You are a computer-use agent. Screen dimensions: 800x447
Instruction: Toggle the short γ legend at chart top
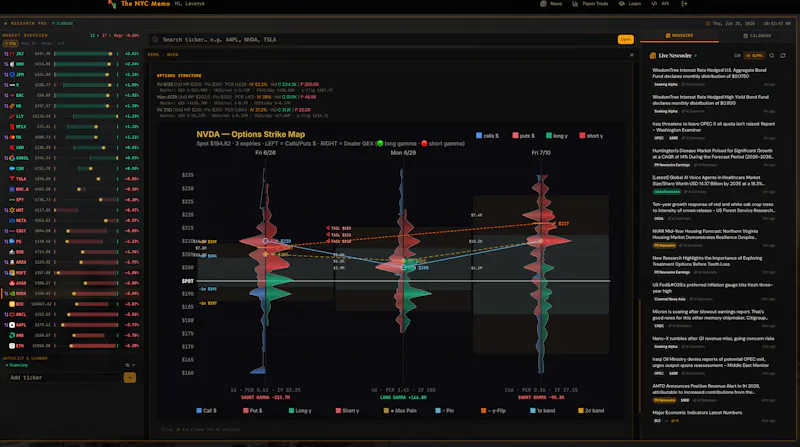pyautogui.click(x=591, y=136)
